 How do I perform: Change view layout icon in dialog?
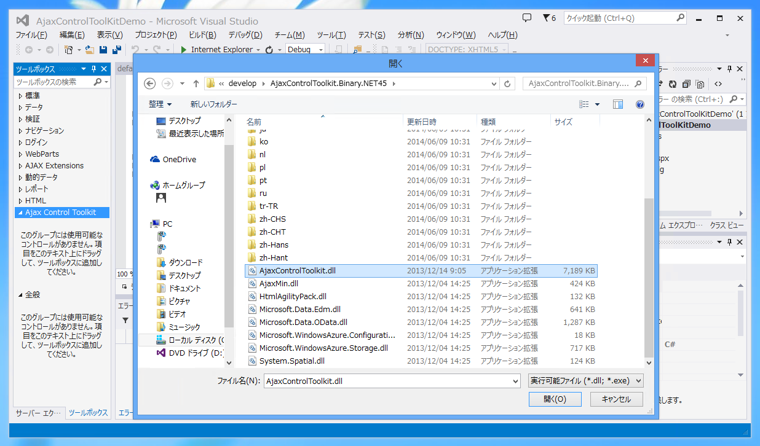point(584,104)
